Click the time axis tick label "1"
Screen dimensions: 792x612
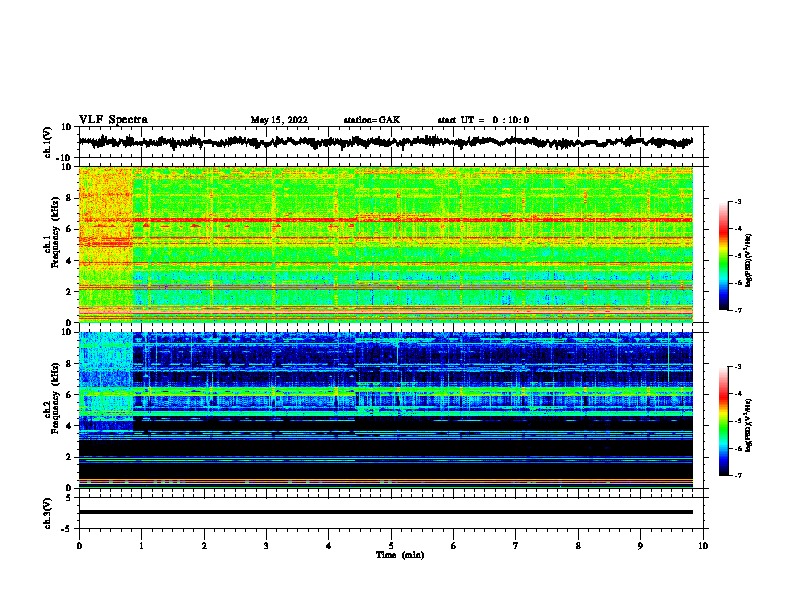(x=141, y=546)
